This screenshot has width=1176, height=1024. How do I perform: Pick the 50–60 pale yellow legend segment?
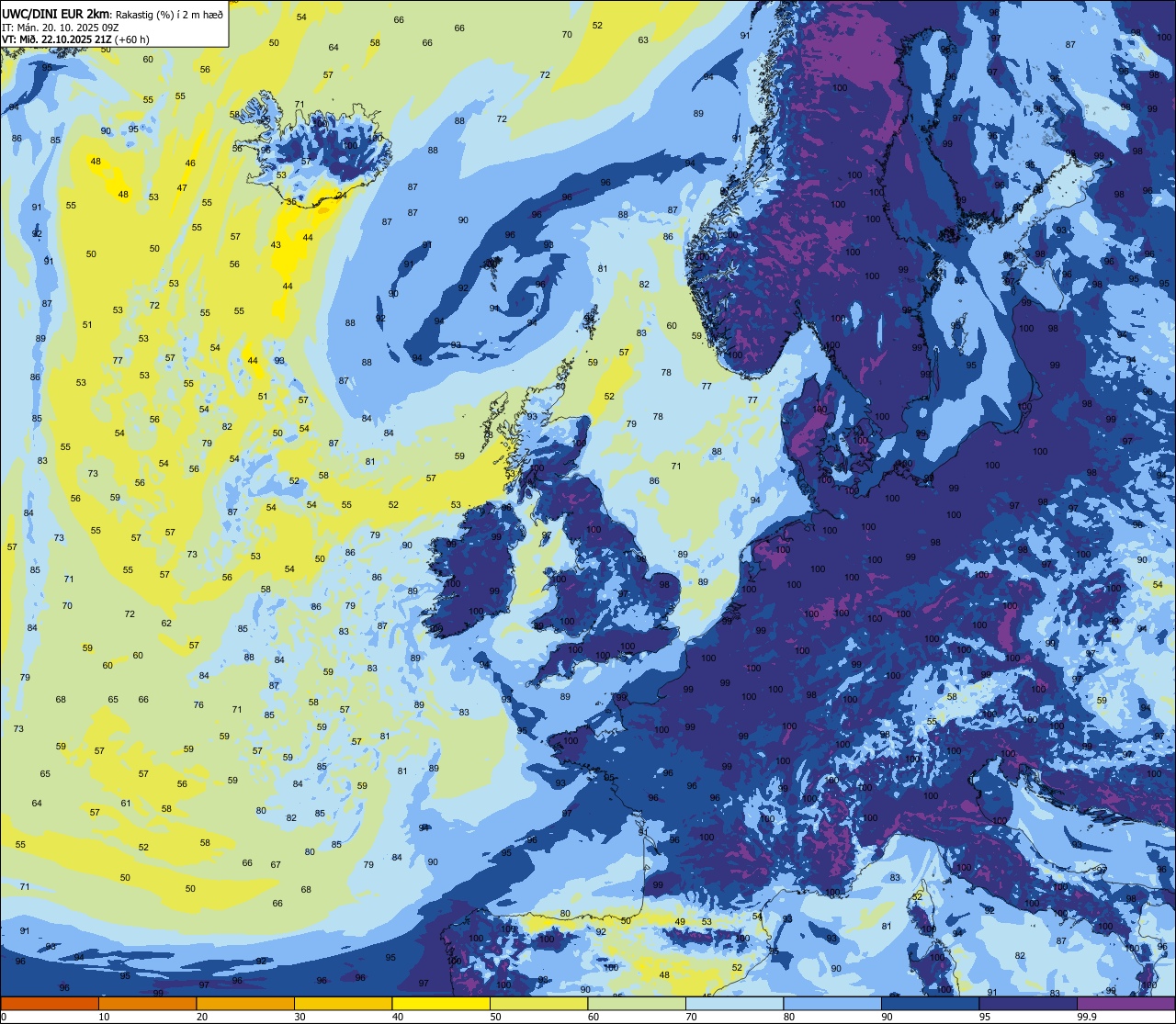pos(538,1003)
